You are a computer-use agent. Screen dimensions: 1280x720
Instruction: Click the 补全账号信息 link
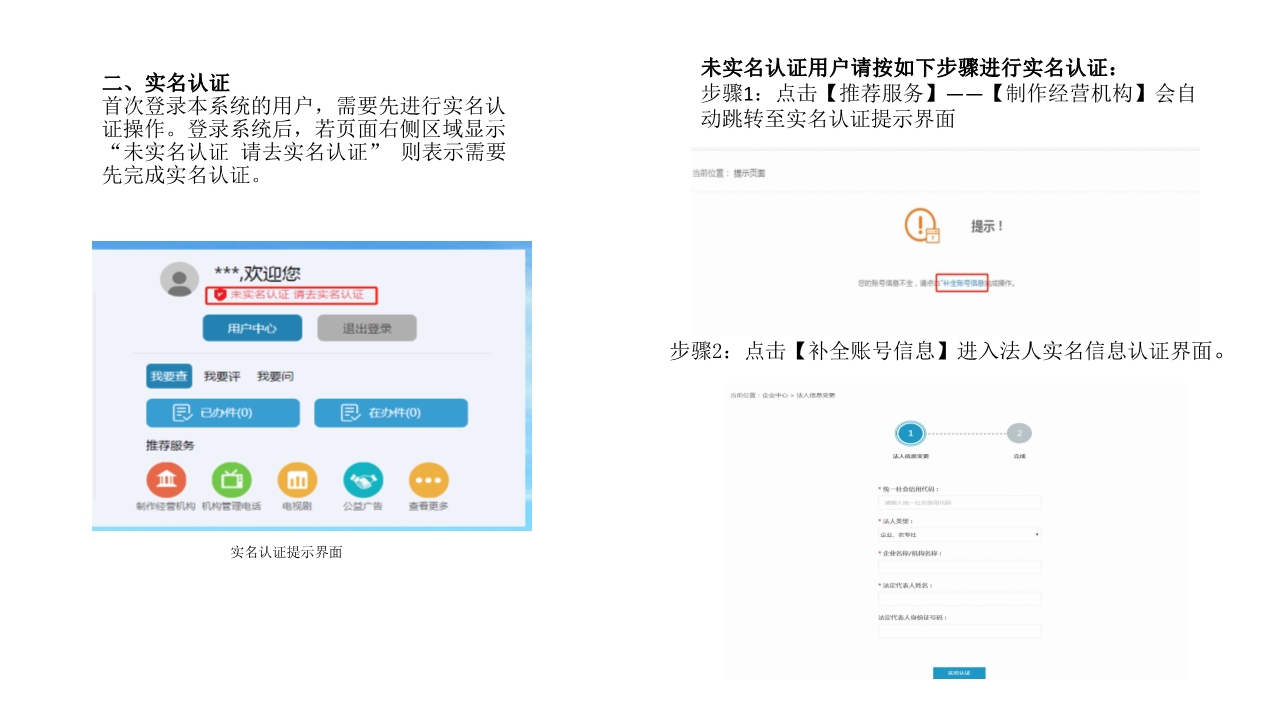pyautogui.click(x=962, y=283)
